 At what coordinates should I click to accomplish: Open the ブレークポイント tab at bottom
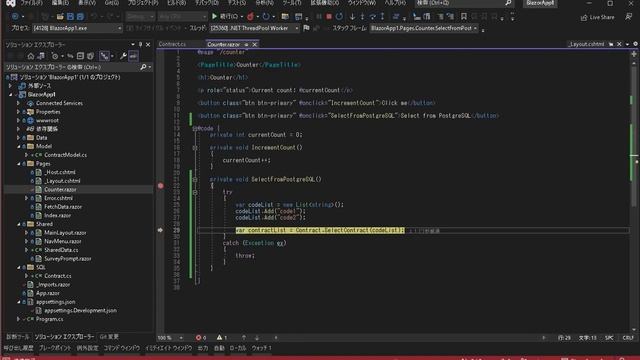[x=55, y=348]
